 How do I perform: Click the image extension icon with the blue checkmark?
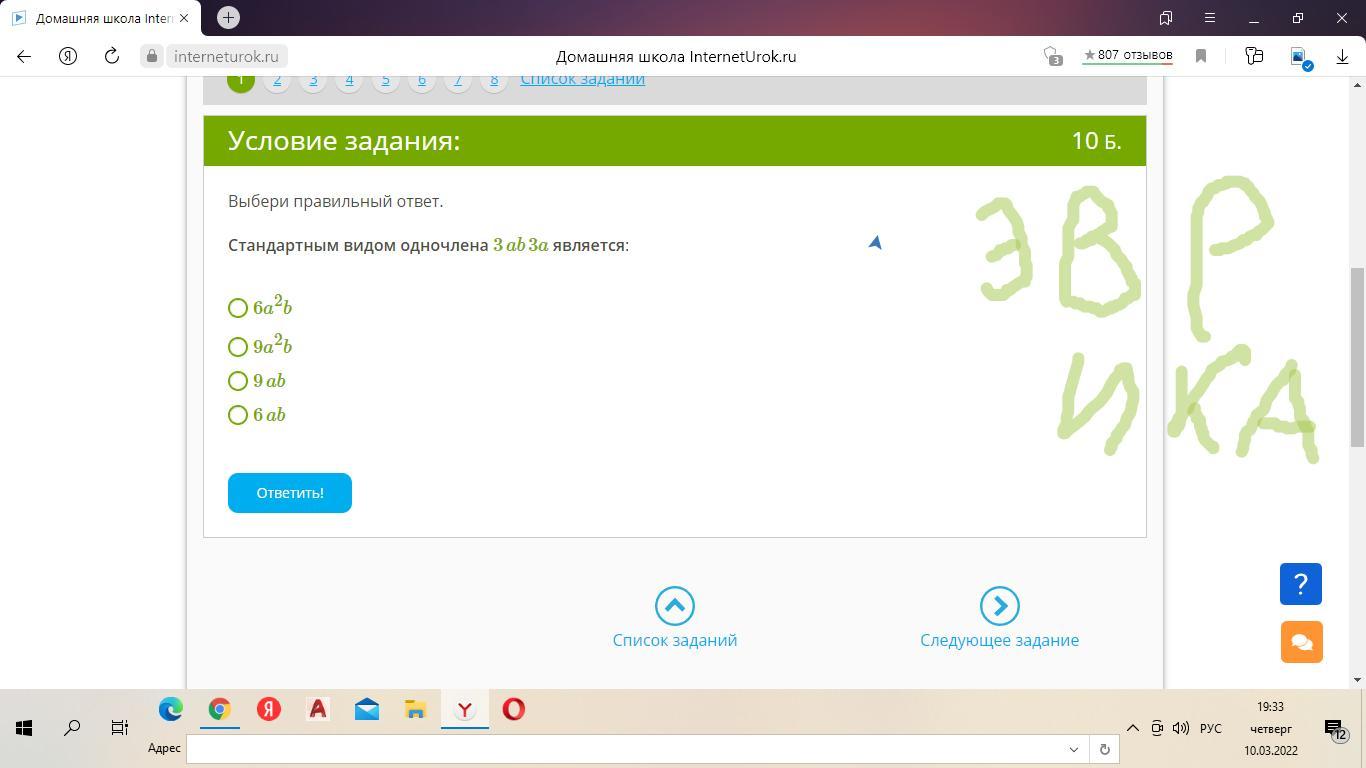tap(1300, 58)
